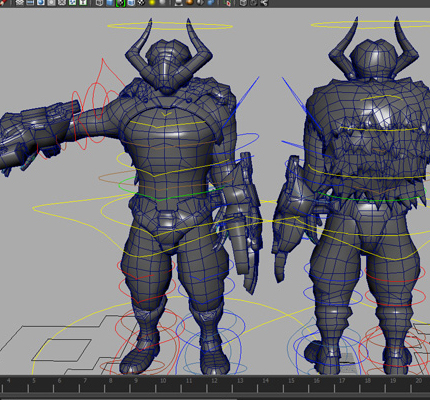Enable the wireframe cube display icon
The height and width of the screenshot is (400, 430).
pyautogui.click(x=99, y=3)
